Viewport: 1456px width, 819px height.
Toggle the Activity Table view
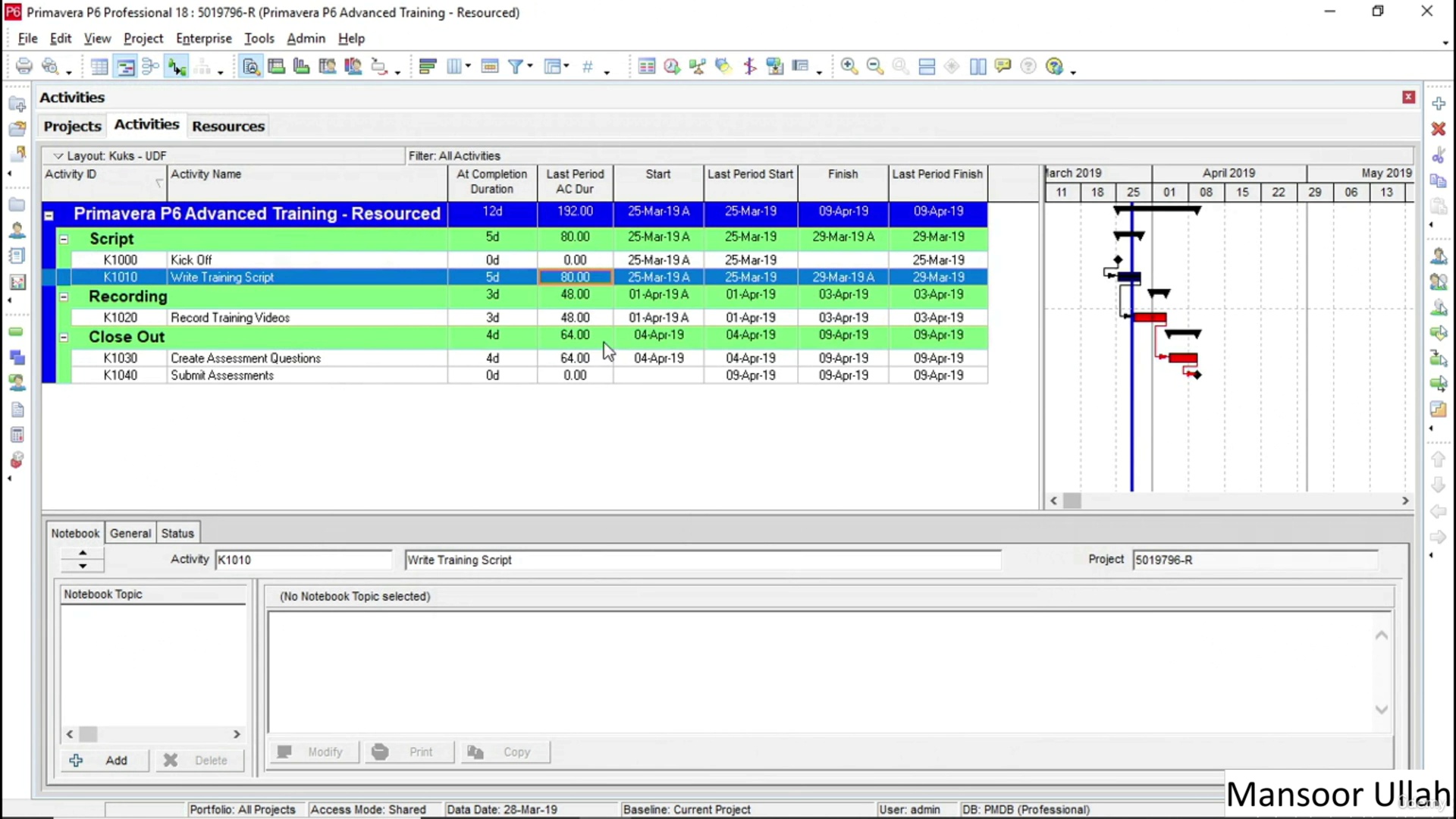[x=99, y=67]
